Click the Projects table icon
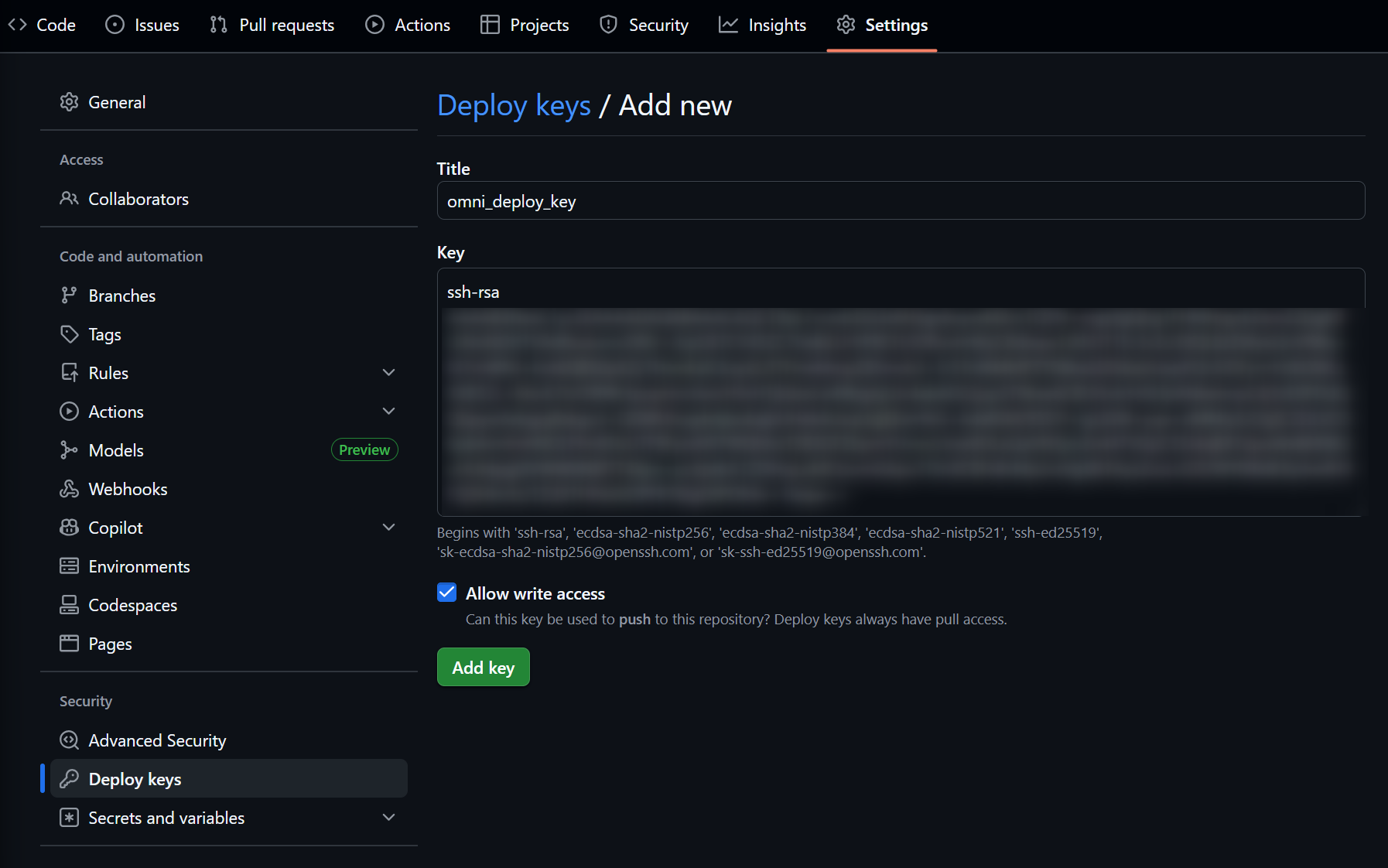Viewport: 1388px width, 868px height. 490,25
